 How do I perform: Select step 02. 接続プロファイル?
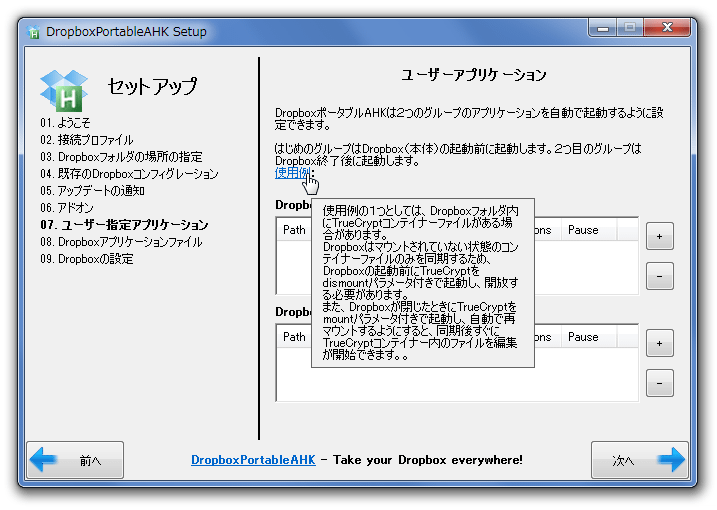[x=87, y=140]
